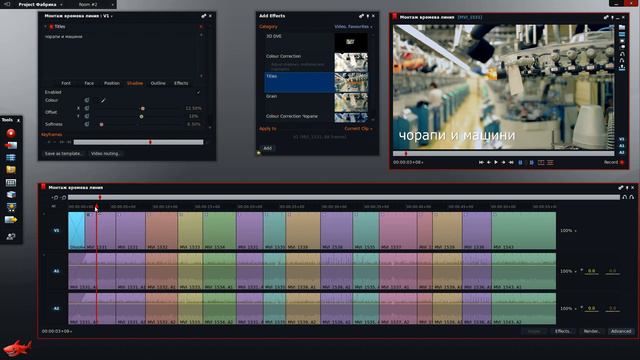This screenshot has width=640, height=360.
Task: Click the folder icon in viewer side strip
Action: pos(622,27)
